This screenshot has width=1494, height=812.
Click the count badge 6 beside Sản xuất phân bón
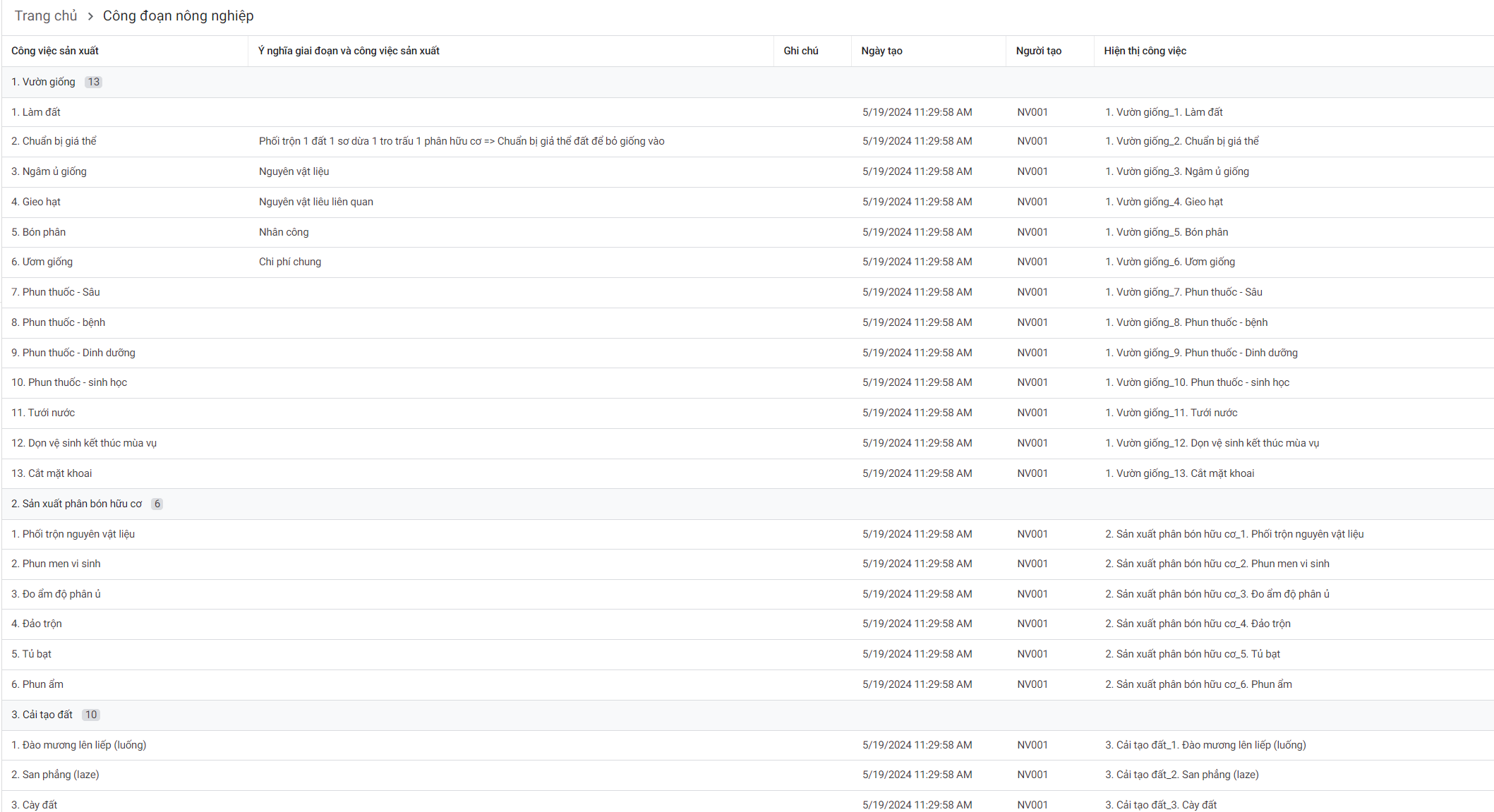coord(157,504)
